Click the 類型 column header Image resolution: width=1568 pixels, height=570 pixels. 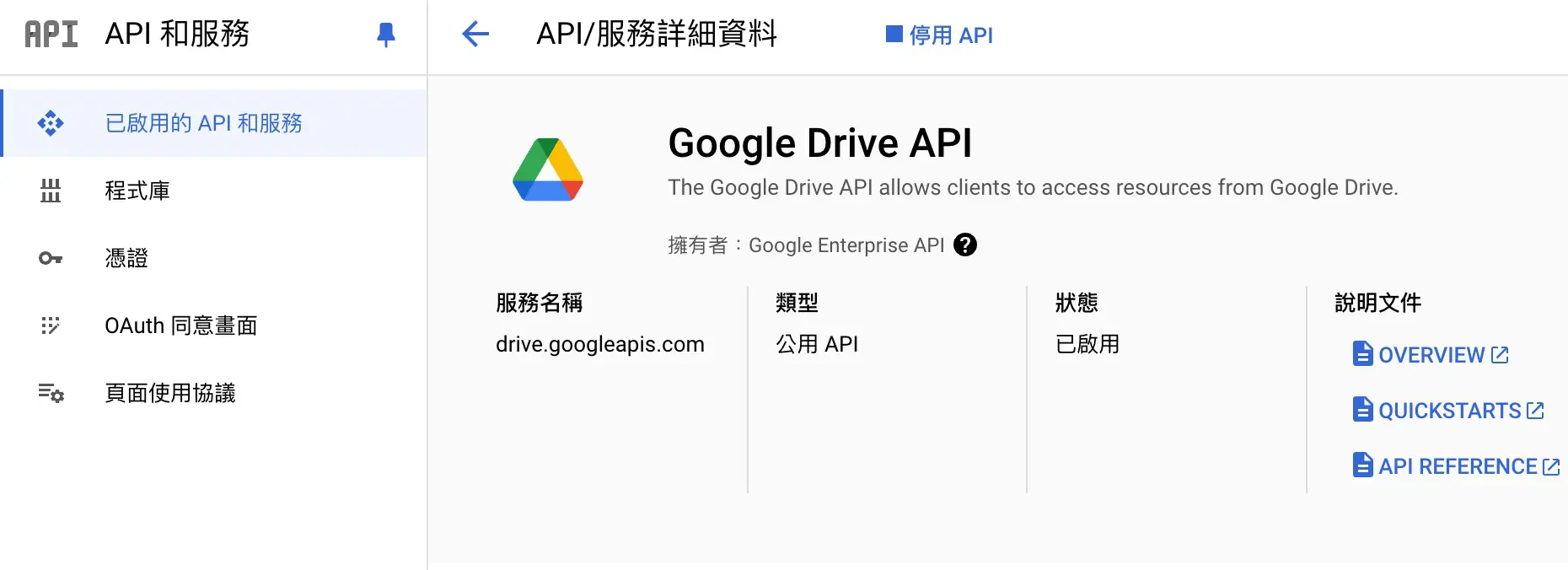[x=797, y=303]
